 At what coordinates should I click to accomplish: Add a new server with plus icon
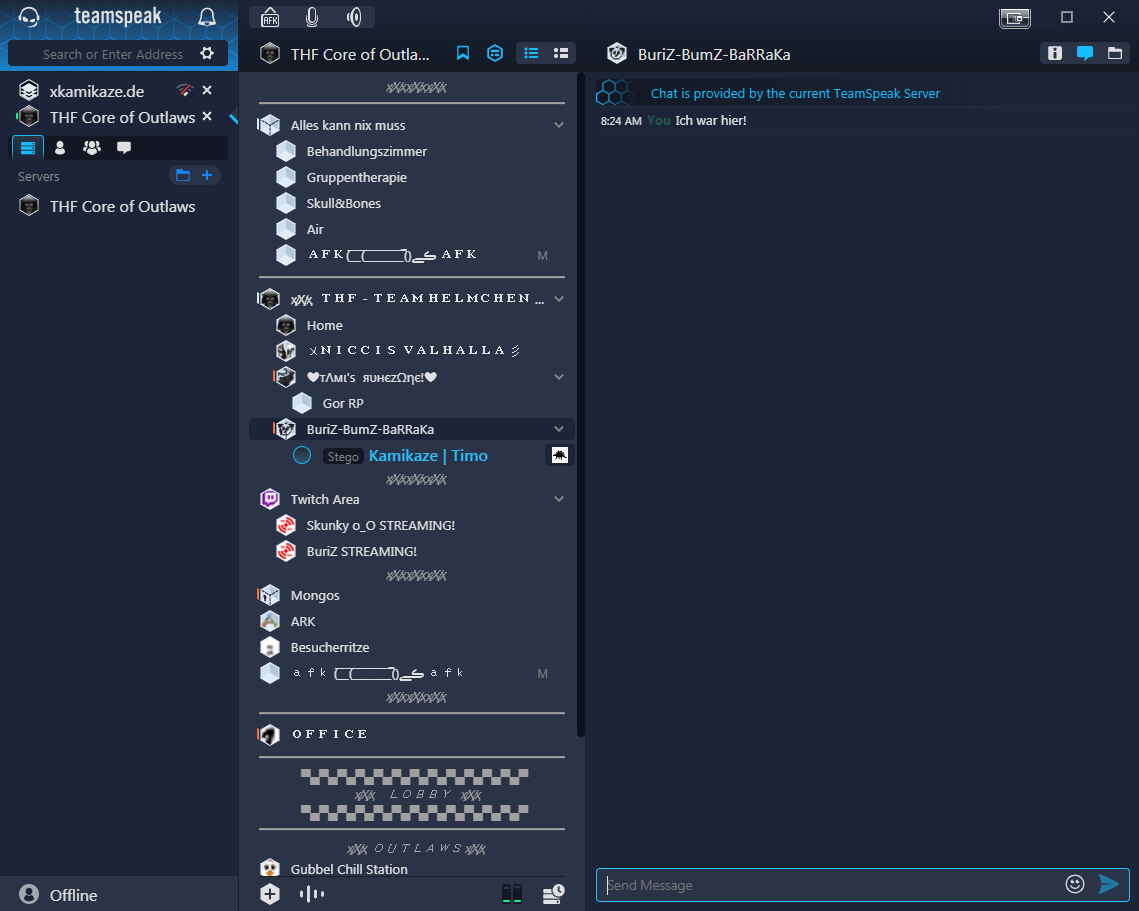207,175
